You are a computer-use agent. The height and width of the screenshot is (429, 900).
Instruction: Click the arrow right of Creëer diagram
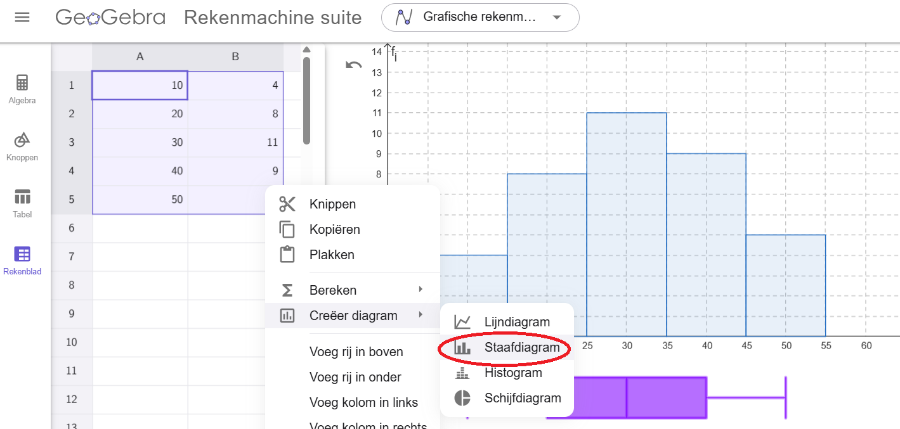pyautogui.click(x=421, y=315)
